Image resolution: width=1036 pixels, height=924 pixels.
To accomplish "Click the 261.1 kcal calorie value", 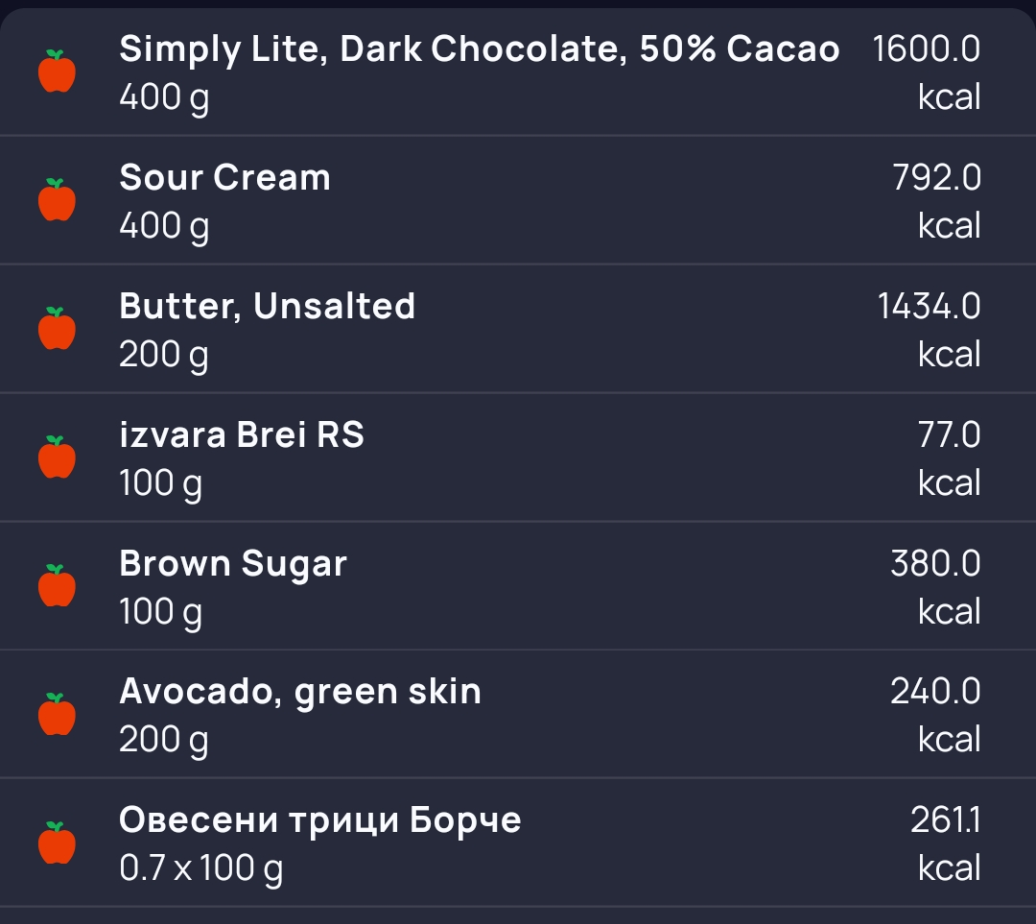I will coord(945,843).
